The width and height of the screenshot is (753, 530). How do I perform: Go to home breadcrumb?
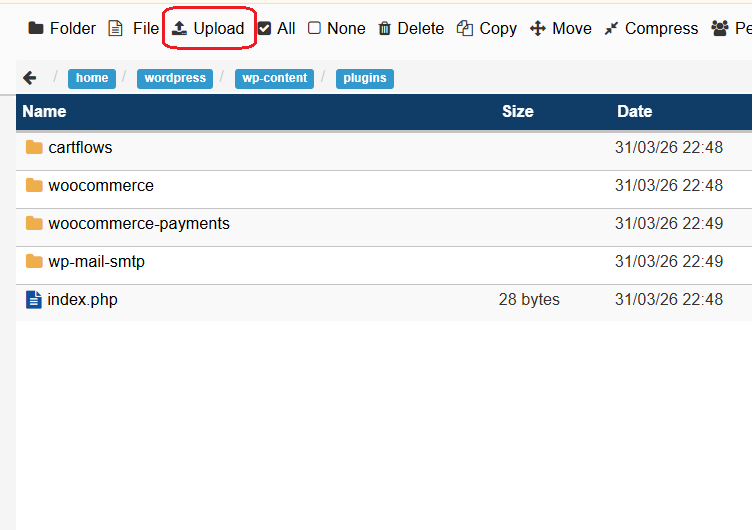click(92, 78)
